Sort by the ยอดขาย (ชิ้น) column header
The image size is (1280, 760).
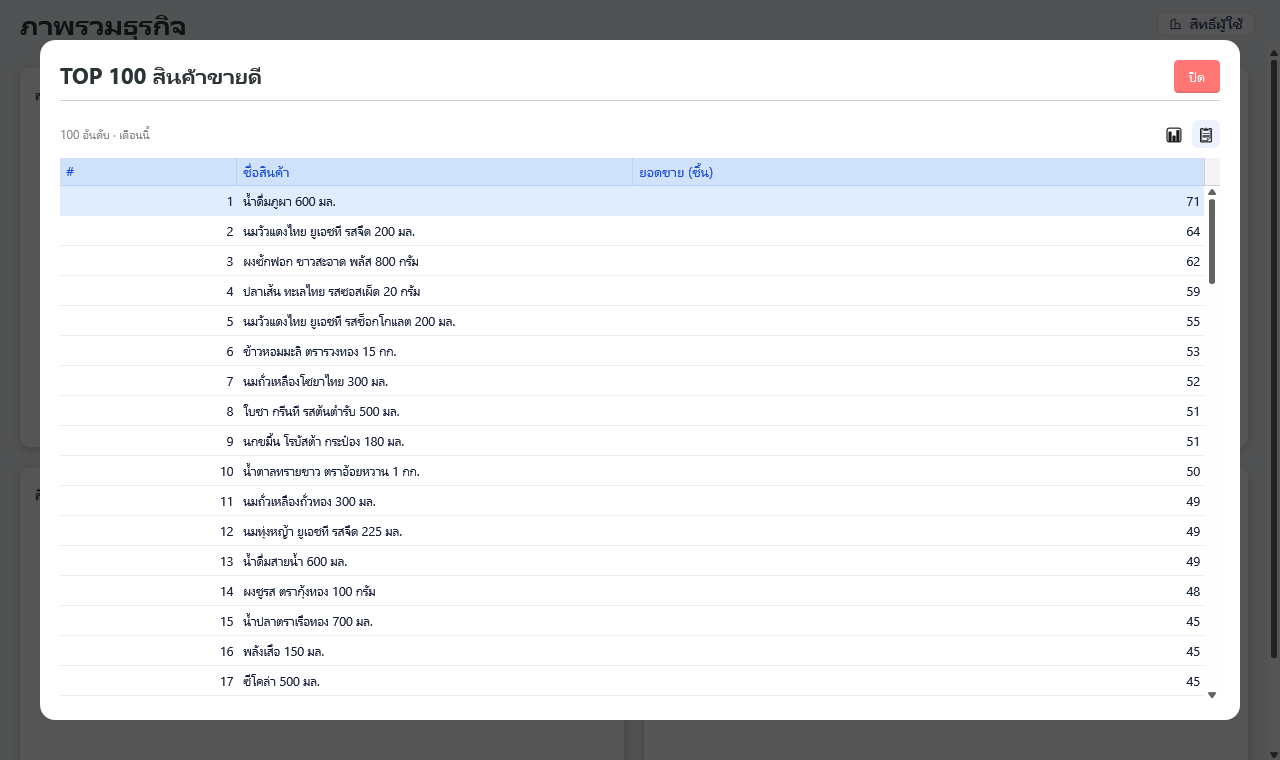pos(918,172)
